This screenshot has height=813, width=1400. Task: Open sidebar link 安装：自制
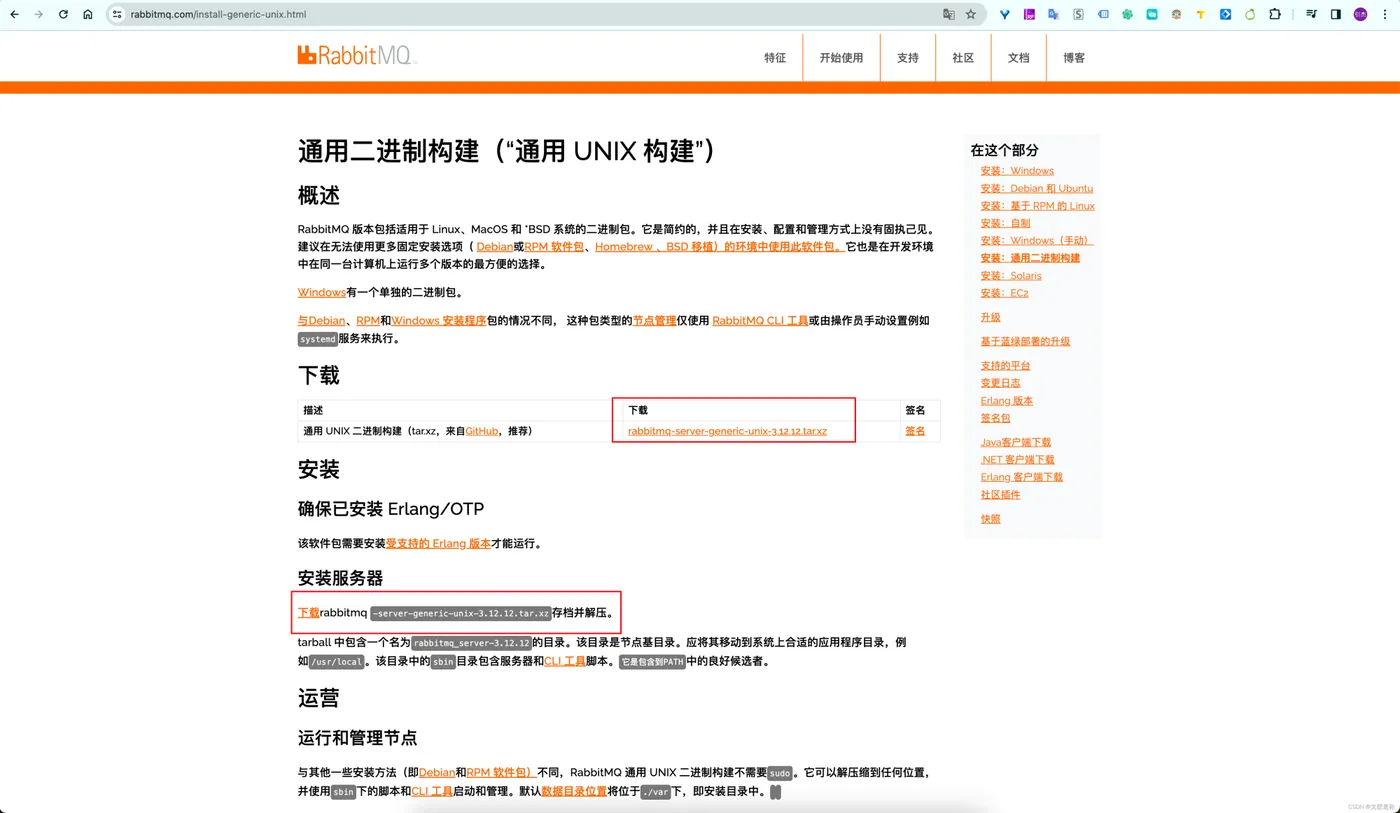pyautogui.click(x=1005, y=223)
